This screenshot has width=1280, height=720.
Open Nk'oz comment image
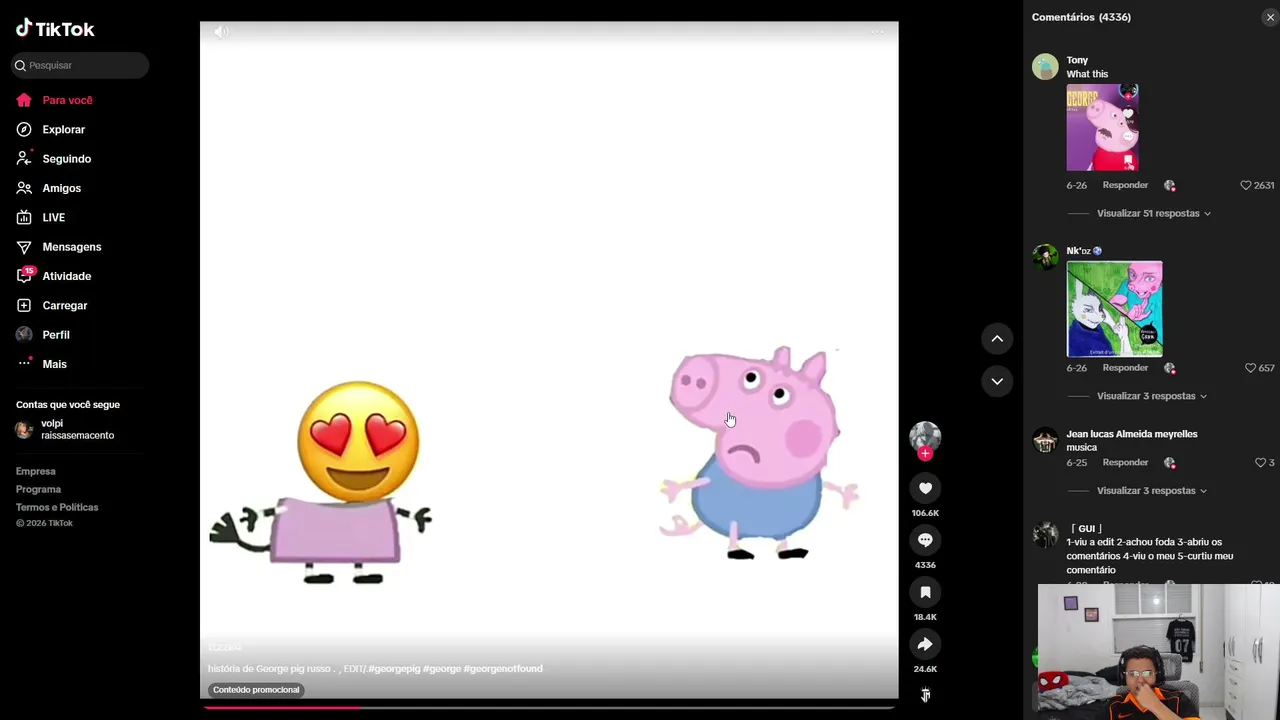coord(1114,309)
